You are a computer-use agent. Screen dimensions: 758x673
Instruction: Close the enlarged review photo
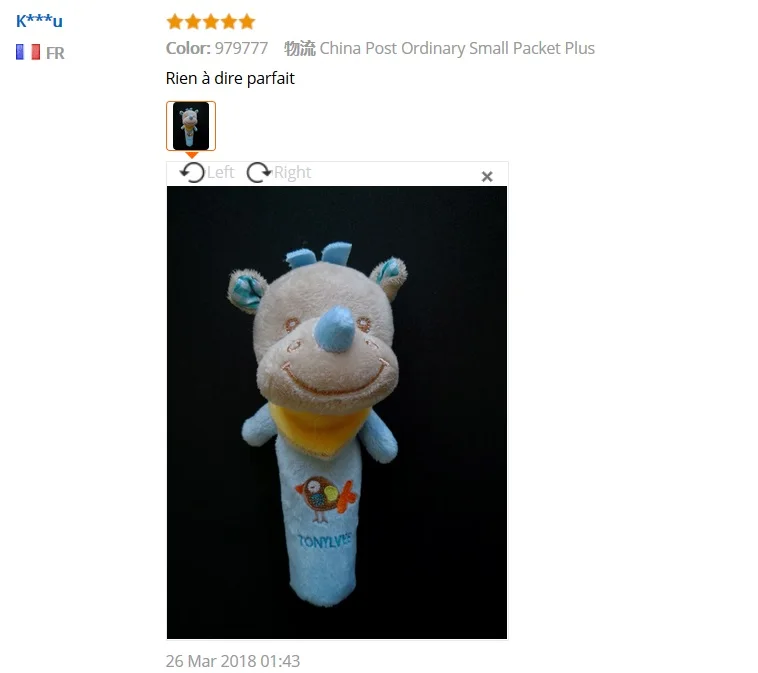487,176
